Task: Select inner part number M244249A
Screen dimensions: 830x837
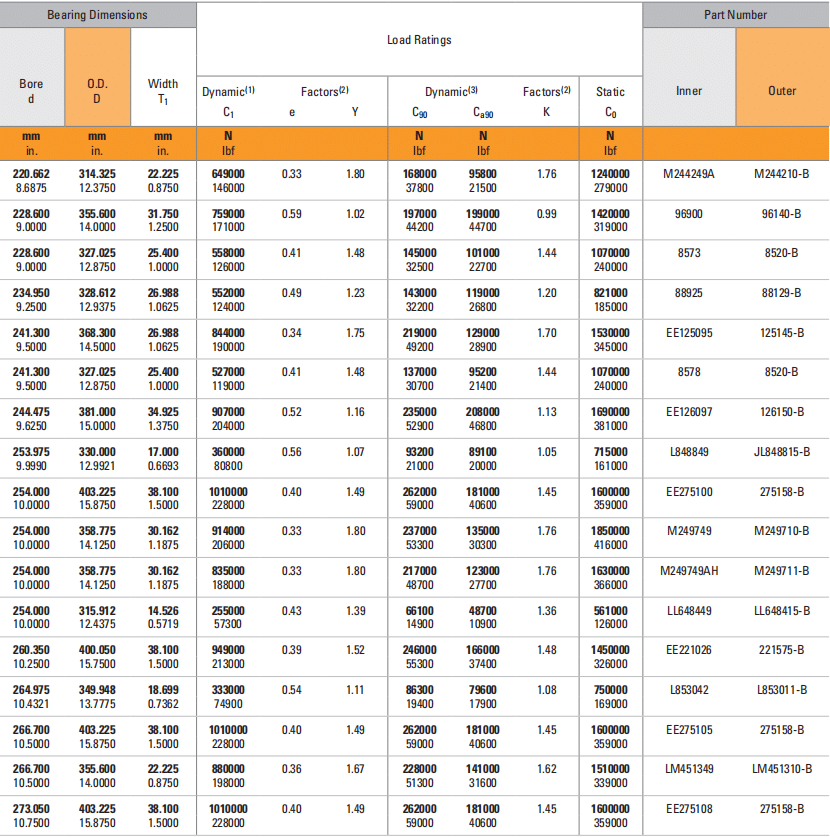Action: coord(689,174)
